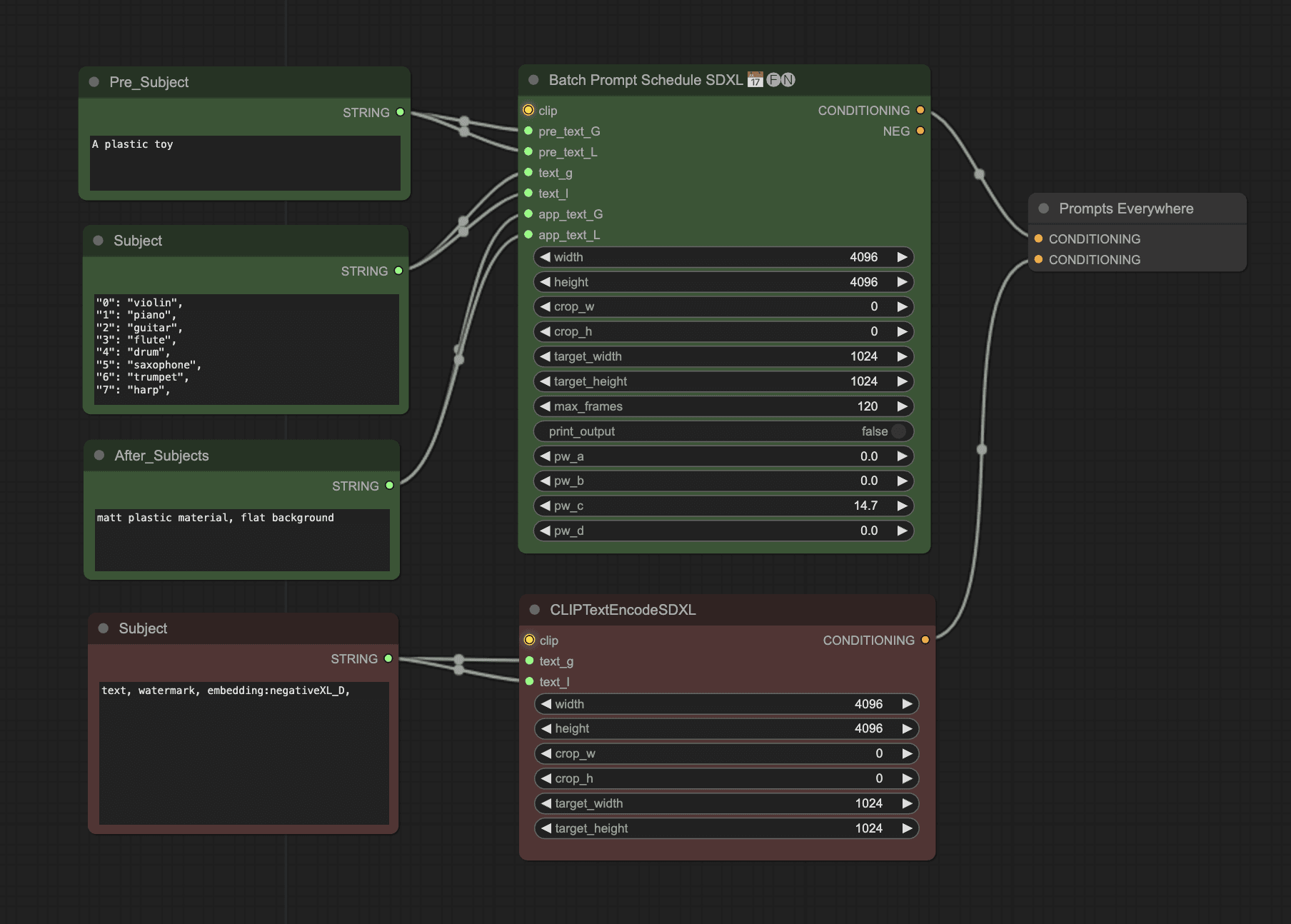Collapse the Pre_Subject node using its dot
This screenshot has width=1291, height=924.
94,82
